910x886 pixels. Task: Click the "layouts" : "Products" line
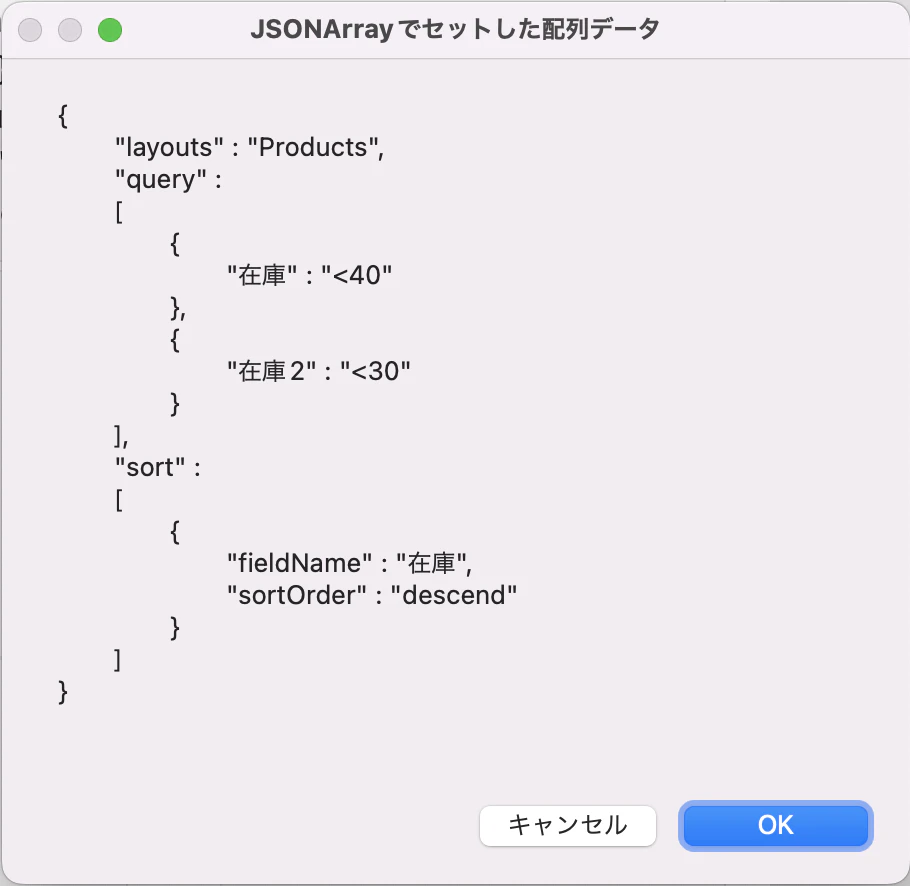(250, 147)
